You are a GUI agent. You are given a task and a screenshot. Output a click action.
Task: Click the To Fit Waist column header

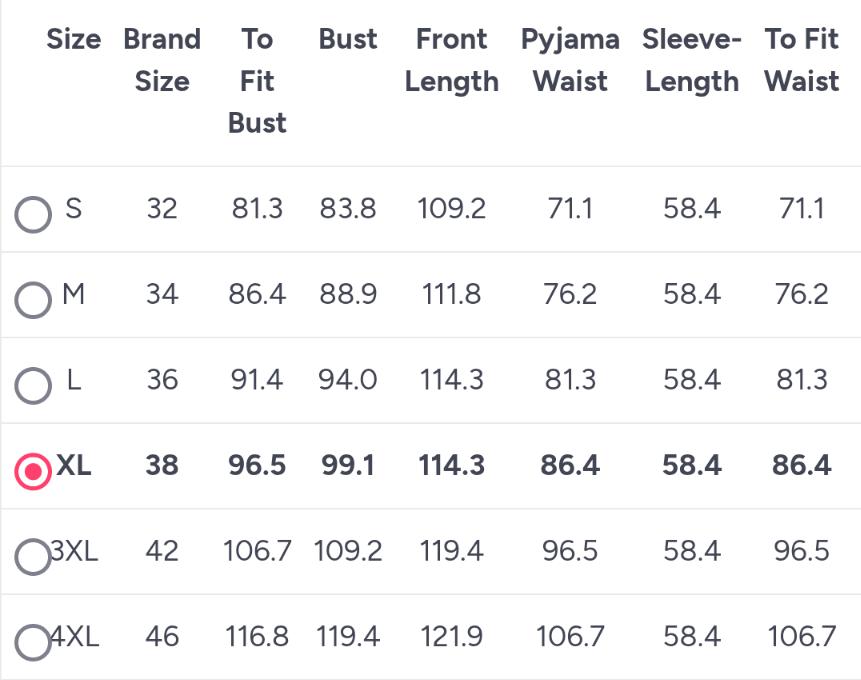click(802, 60)
